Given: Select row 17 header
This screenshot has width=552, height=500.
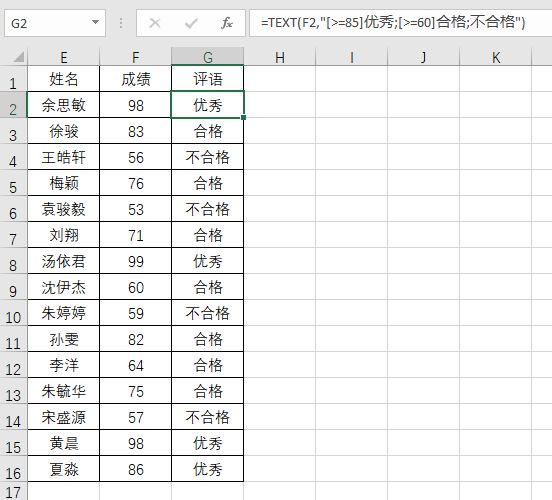Looking at the screenshot, I should point(13,491).
